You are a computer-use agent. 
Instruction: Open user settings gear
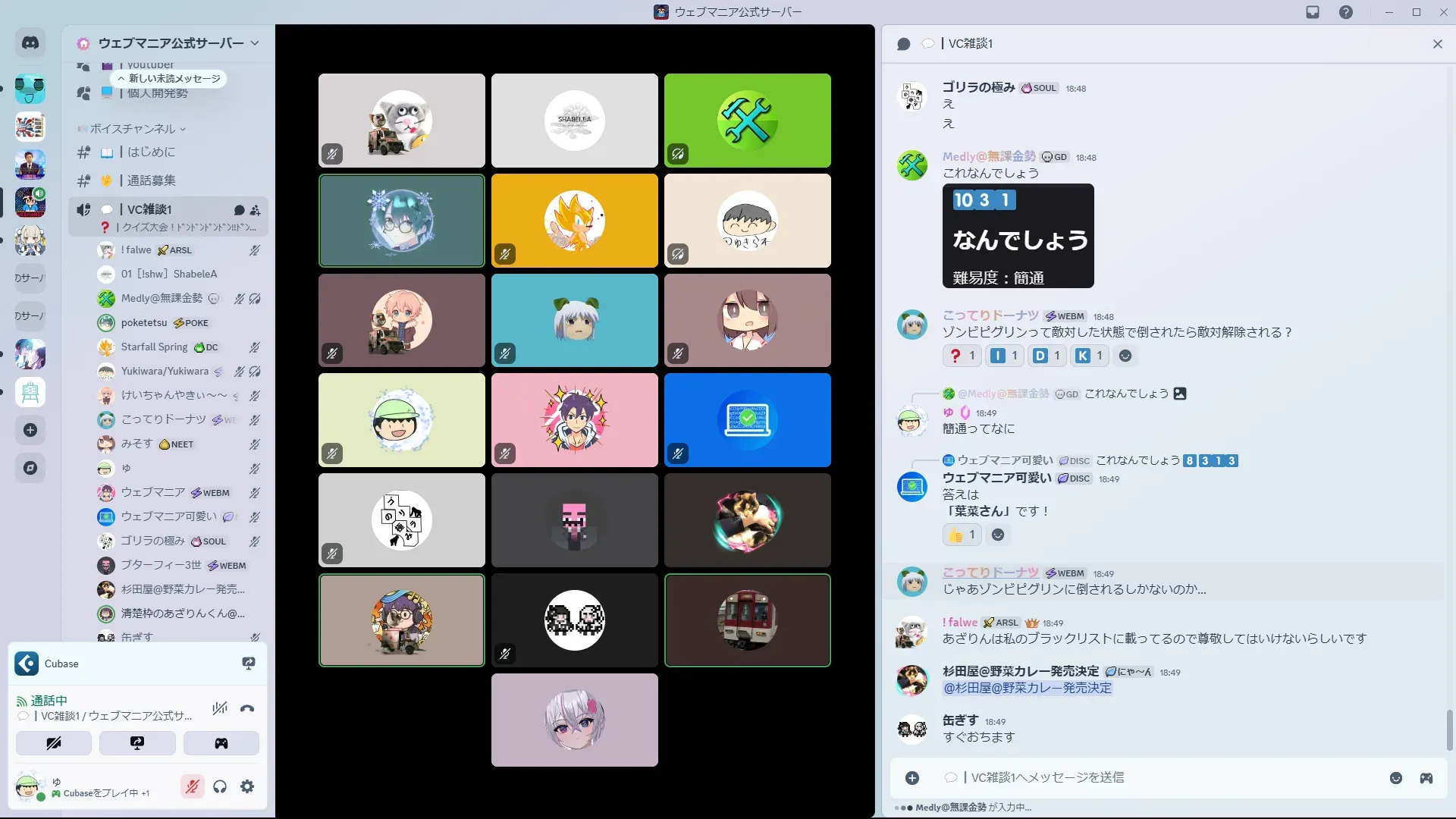[247, 786]
